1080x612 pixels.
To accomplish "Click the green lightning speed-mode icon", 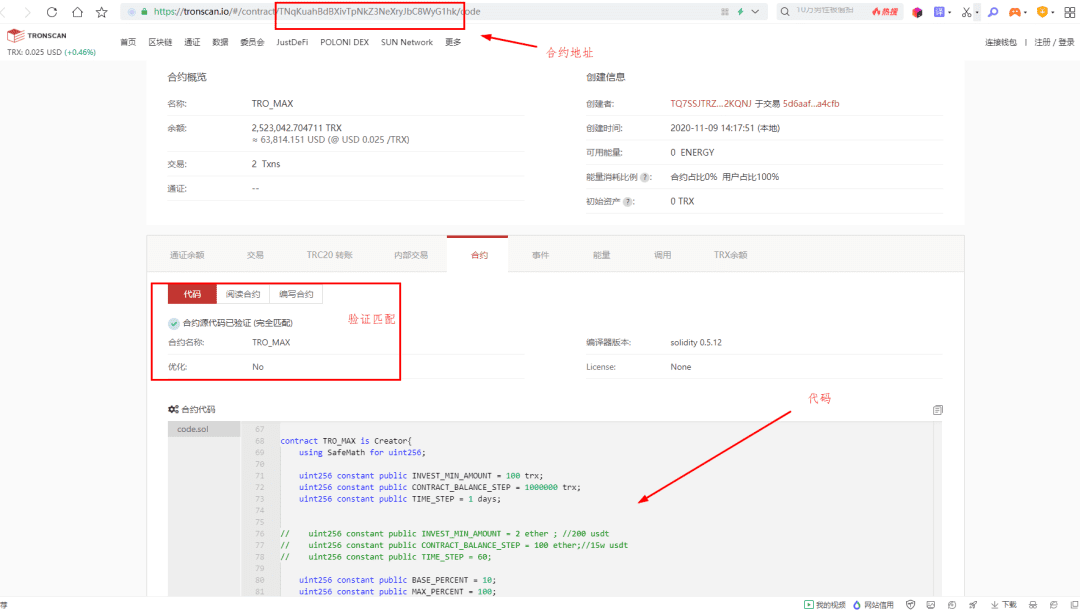I will point(740,12).
